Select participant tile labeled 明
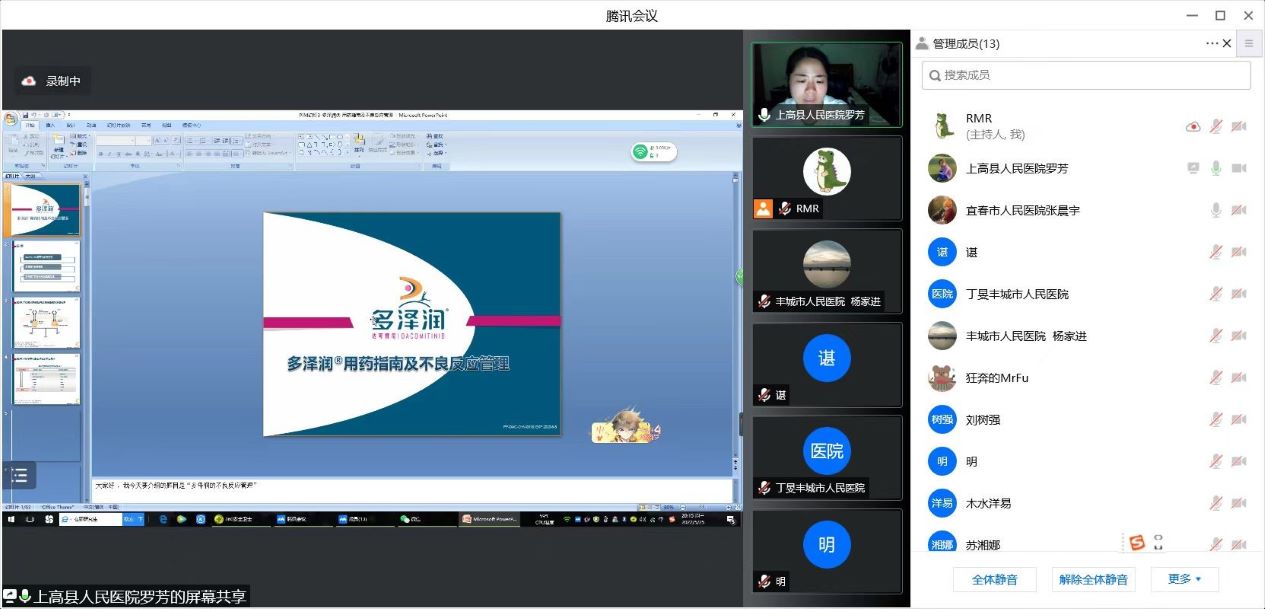Screen dimensions: 1265x609 (x=827, y=551)
